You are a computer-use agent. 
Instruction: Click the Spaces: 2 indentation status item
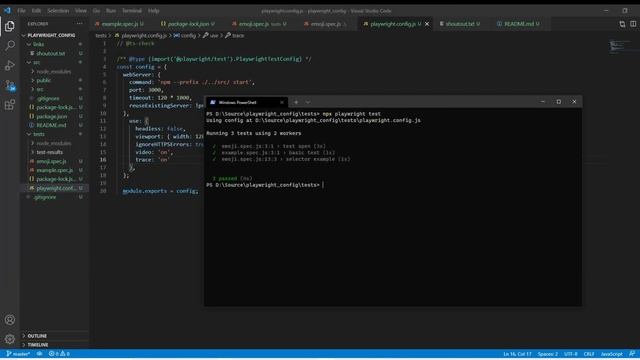[x=547, y=354]
